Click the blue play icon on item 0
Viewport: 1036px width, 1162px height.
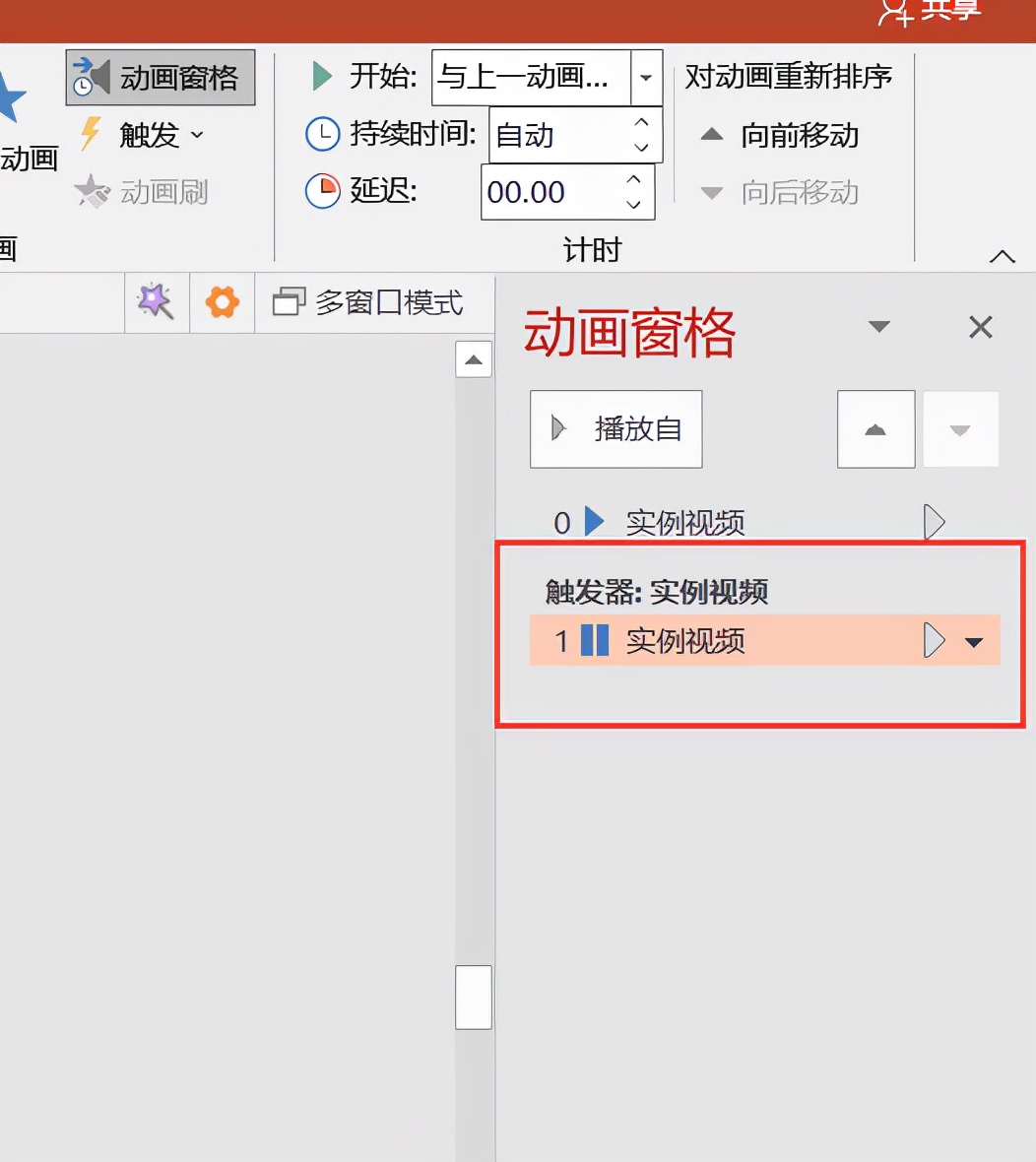tap(595, 521)
